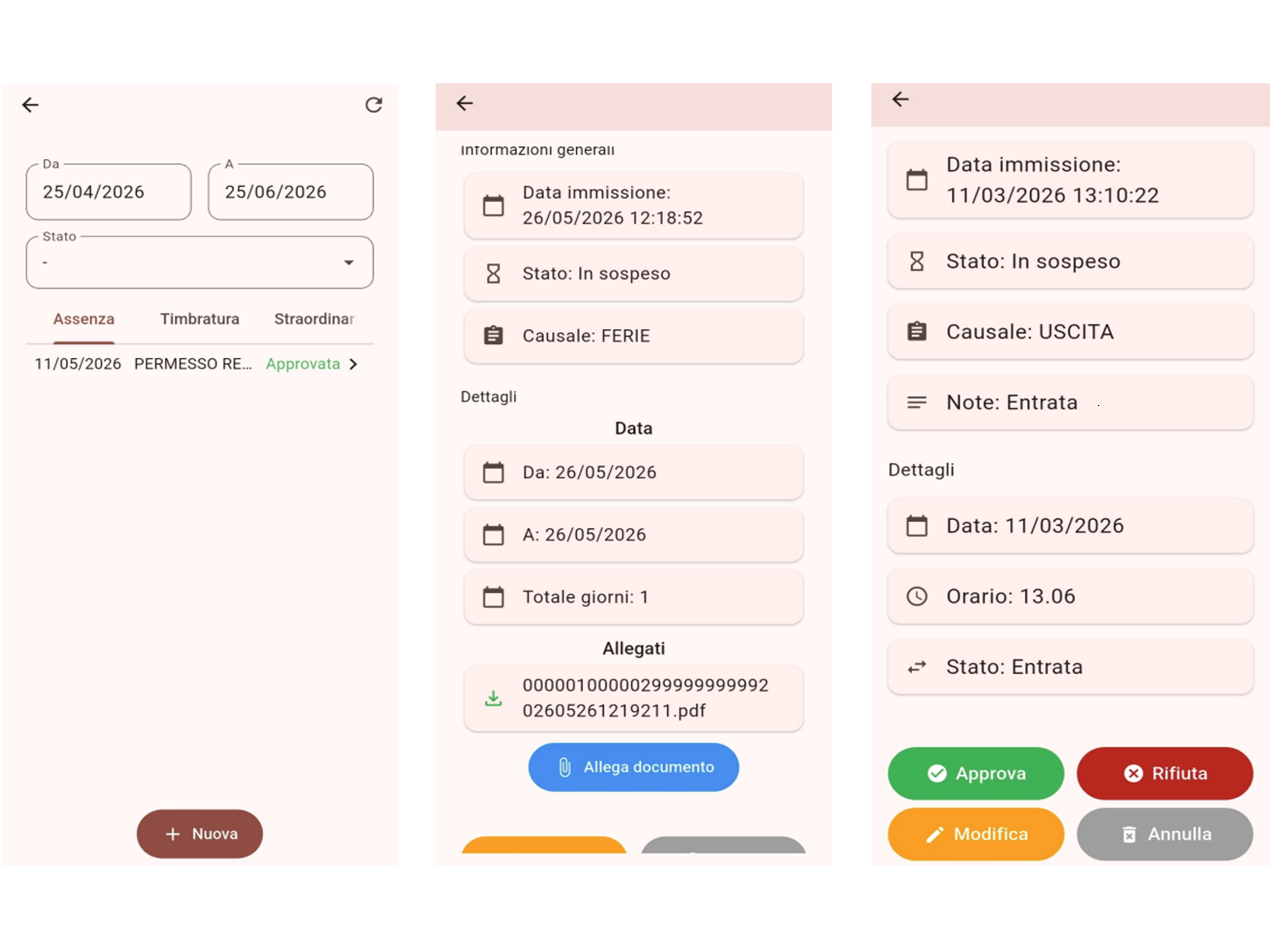The height and width of the screenshot is (952, 1270).
Task: Click the refresh icon on left screen
Action: coord(374,105)
